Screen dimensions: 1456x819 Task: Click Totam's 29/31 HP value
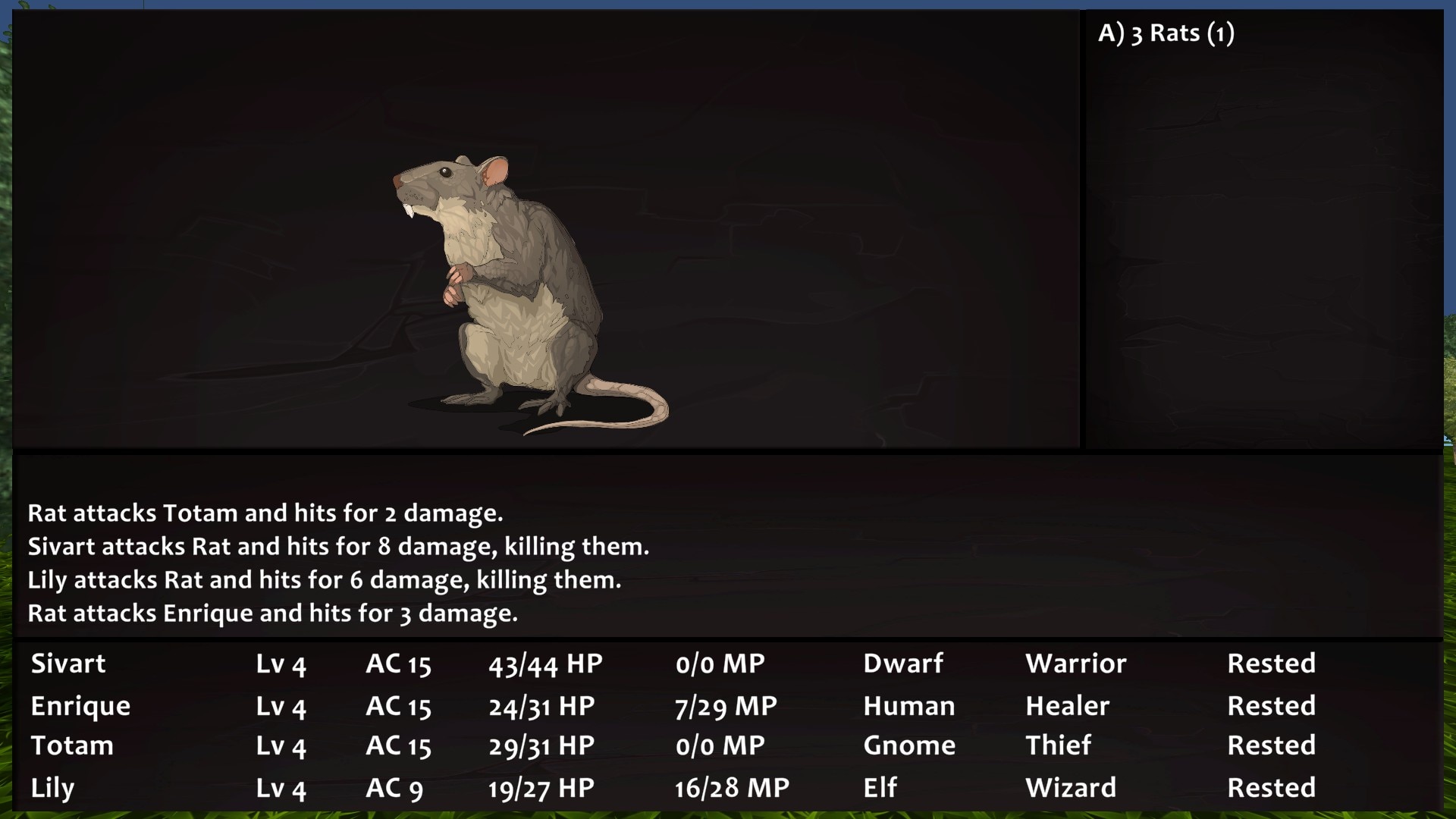click(x=541, y=746)
